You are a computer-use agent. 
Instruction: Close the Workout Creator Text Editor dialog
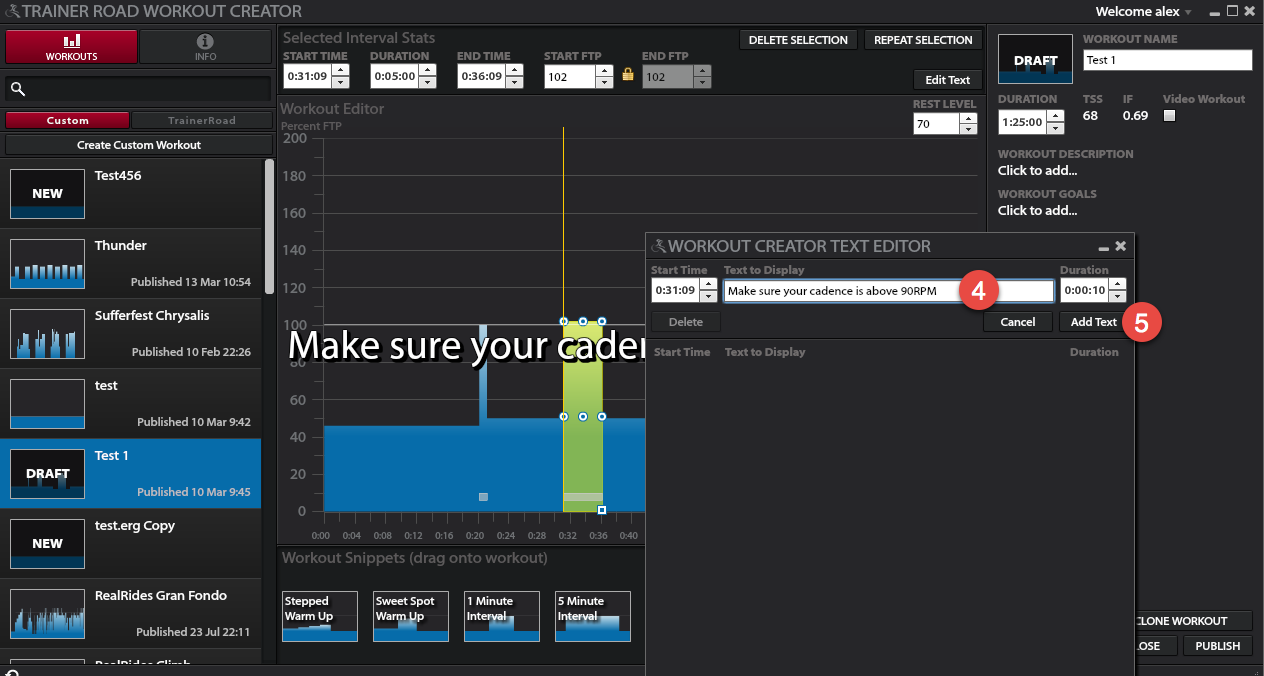pos(1121,246)
